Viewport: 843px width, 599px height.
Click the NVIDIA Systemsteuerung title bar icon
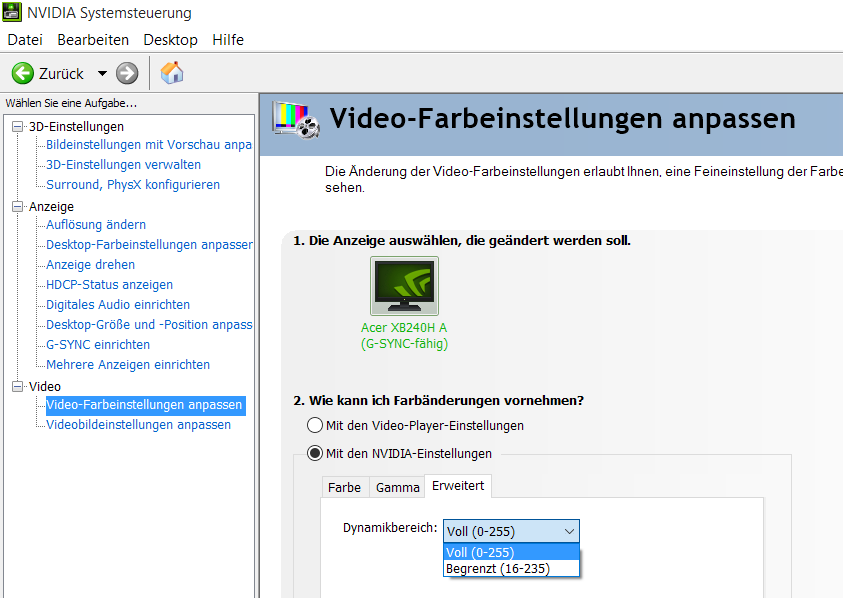click(x=12, y=12)
